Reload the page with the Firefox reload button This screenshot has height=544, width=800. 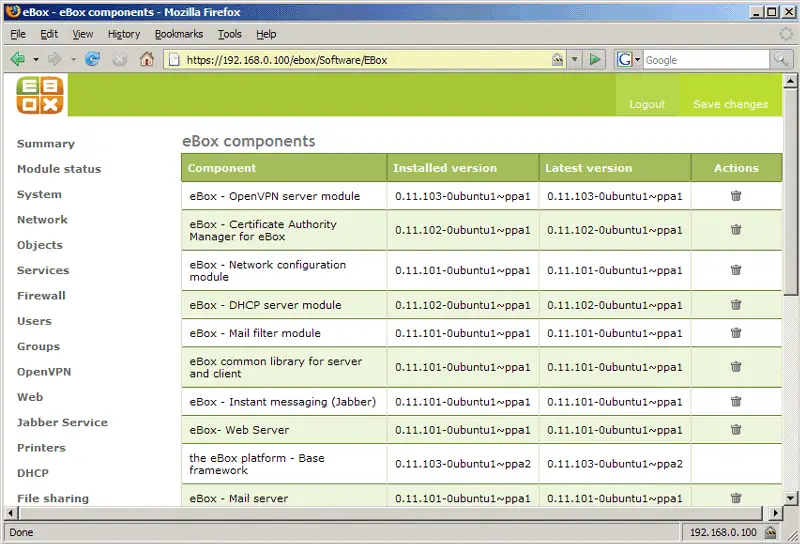coord(93,59)
